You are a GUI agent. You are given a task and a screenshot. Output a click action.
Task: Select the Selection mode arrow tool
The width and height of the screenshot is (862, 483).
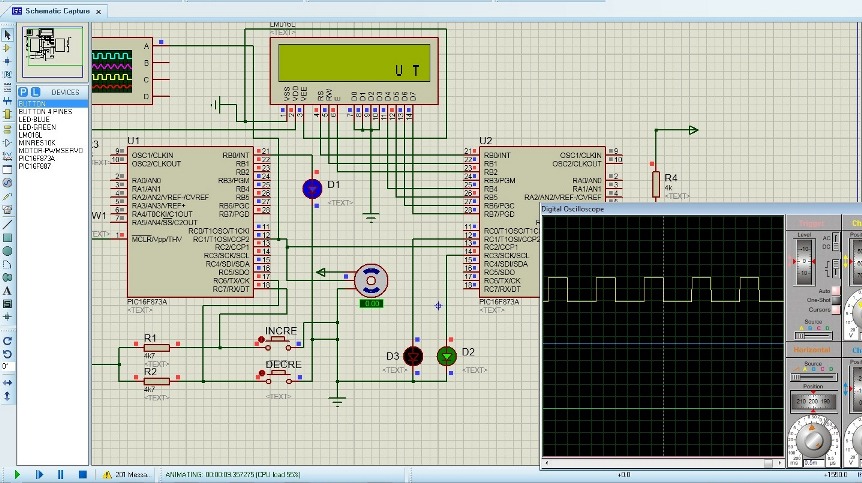click(7, 35)
